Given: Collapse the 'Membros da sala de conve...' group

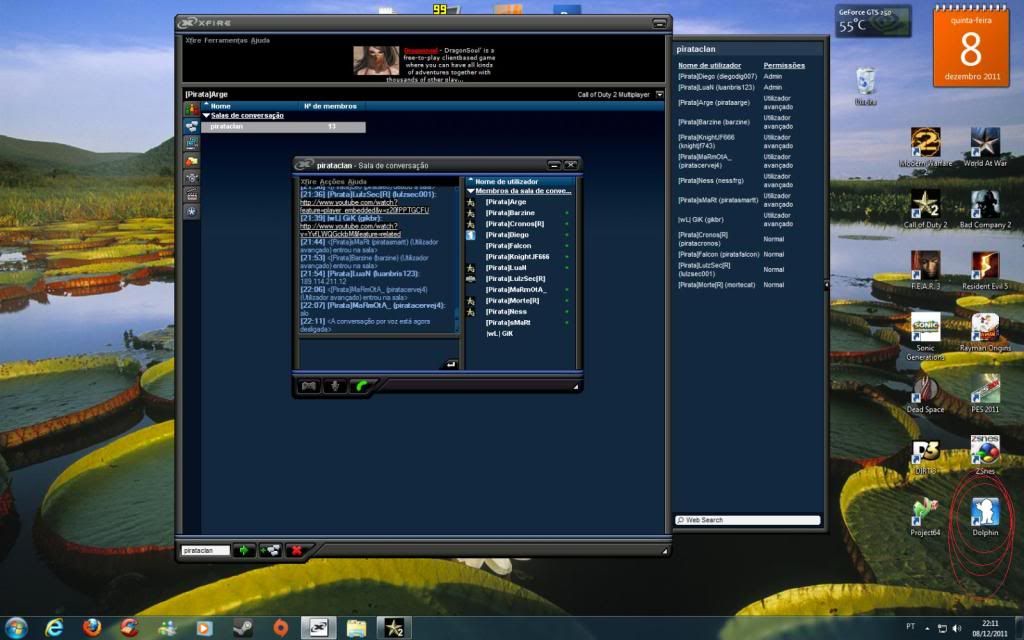Looking at the screenshot, I should click(x=470, y=191).
